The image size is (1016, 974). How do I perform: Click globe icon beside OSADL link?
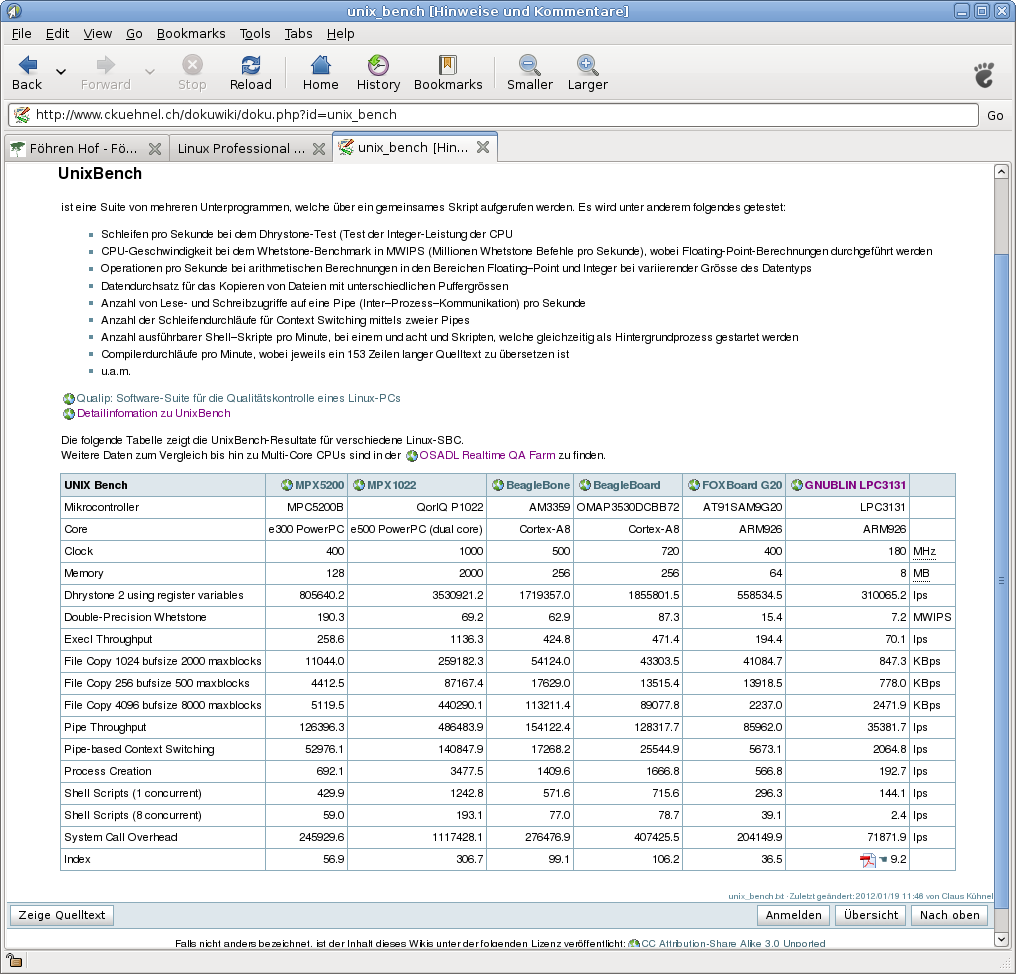[x=411, y=456]
